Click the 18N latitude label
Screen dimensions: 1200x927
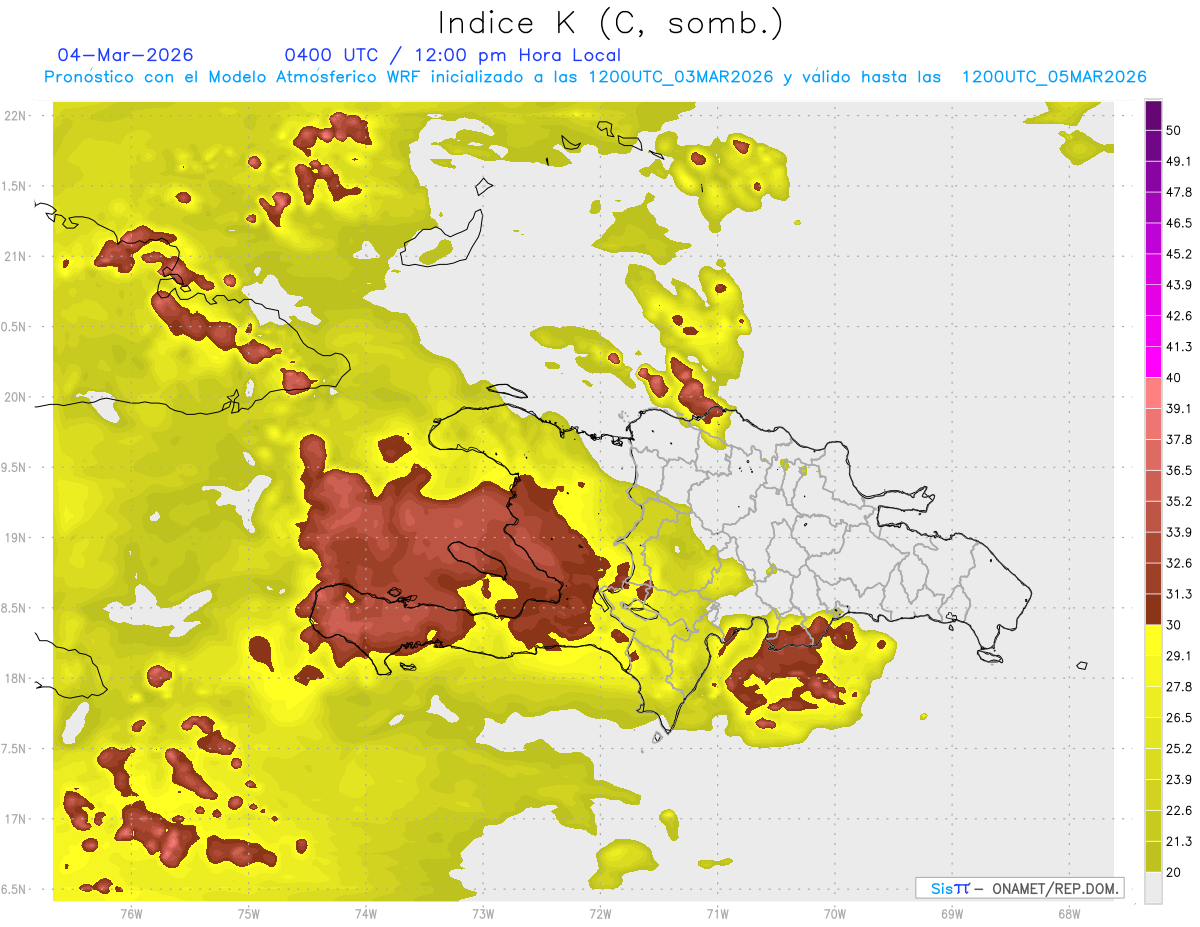click(15, 678)
